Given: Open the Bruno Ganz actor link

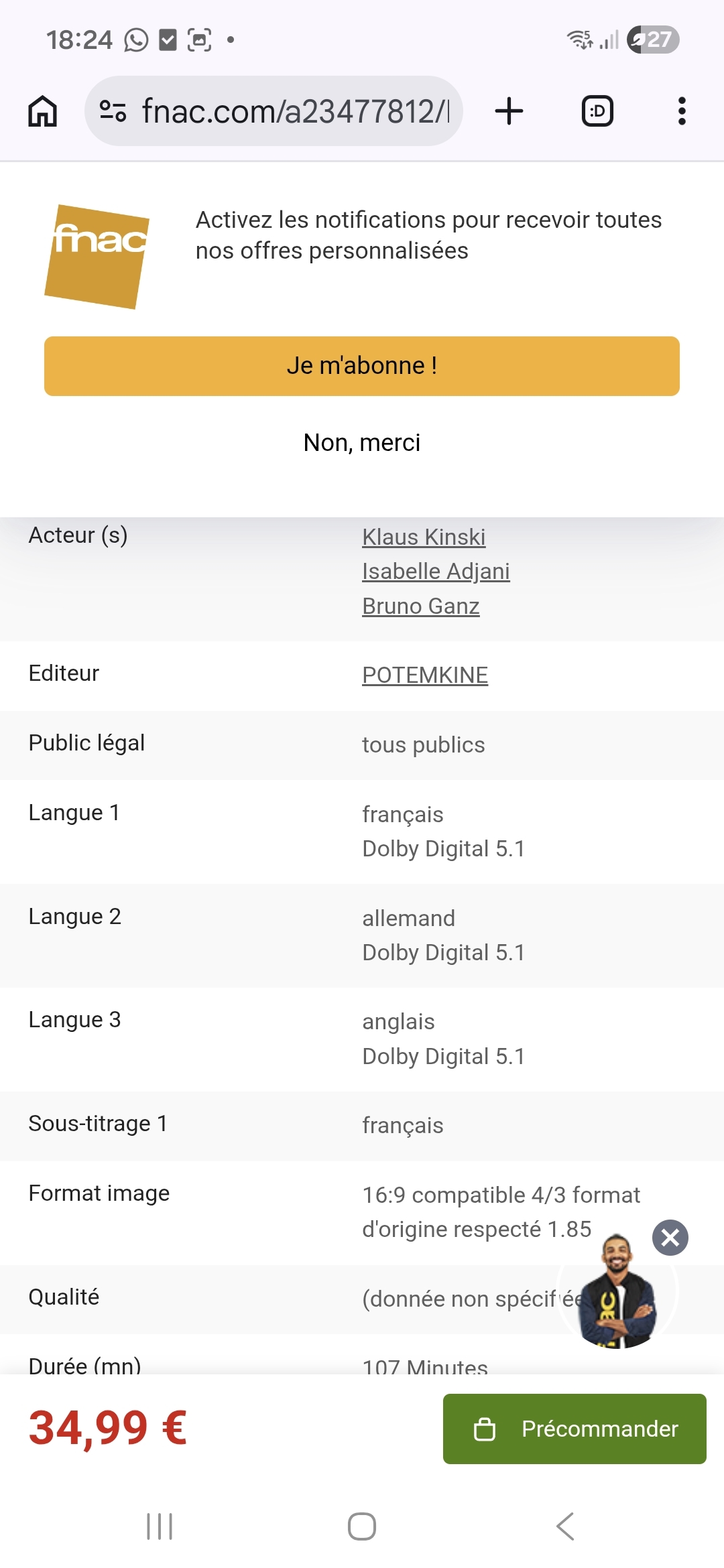Looking at the screenshot, I should (x=421, y=606).
